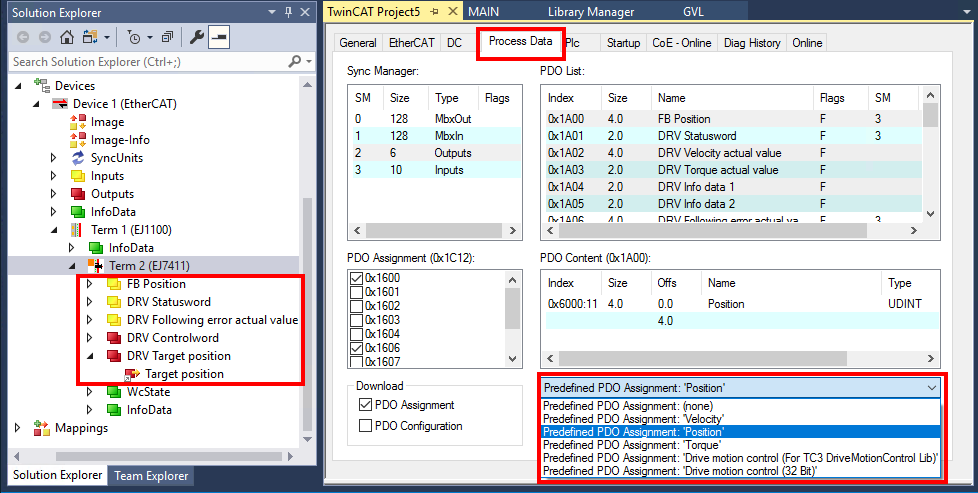This screenshot has height=493, width=978.
Task: Check the 0x1602 PDO assignment
Action: (356, 306)
